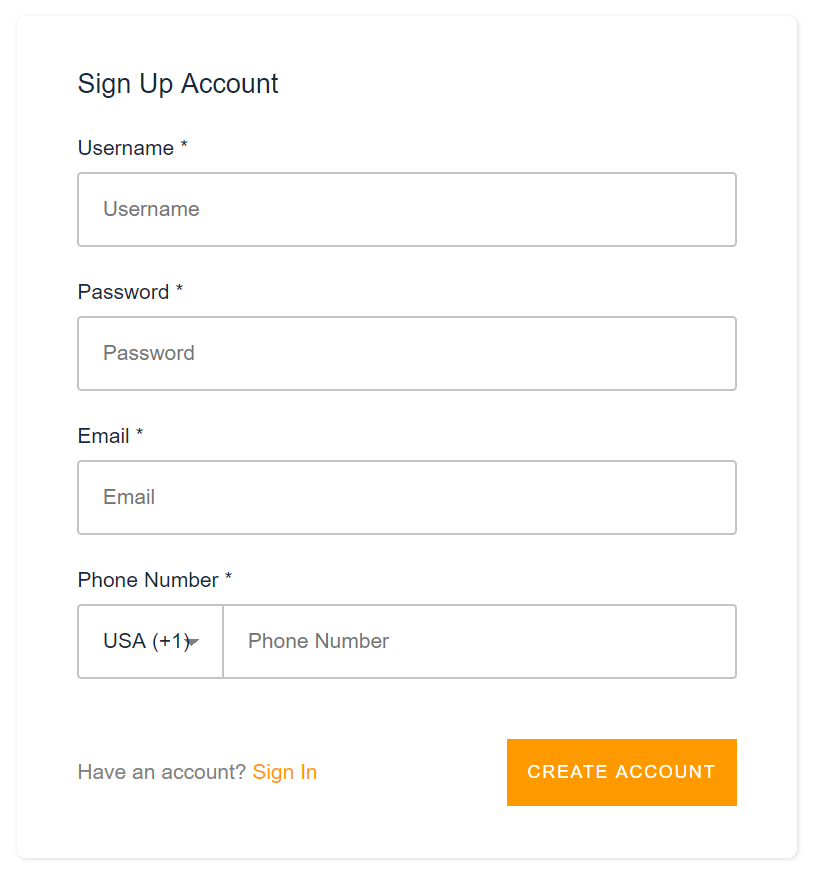This screenshot has height=870, width=815.
Task: Click the Password field label
Action: click(123, 292)
